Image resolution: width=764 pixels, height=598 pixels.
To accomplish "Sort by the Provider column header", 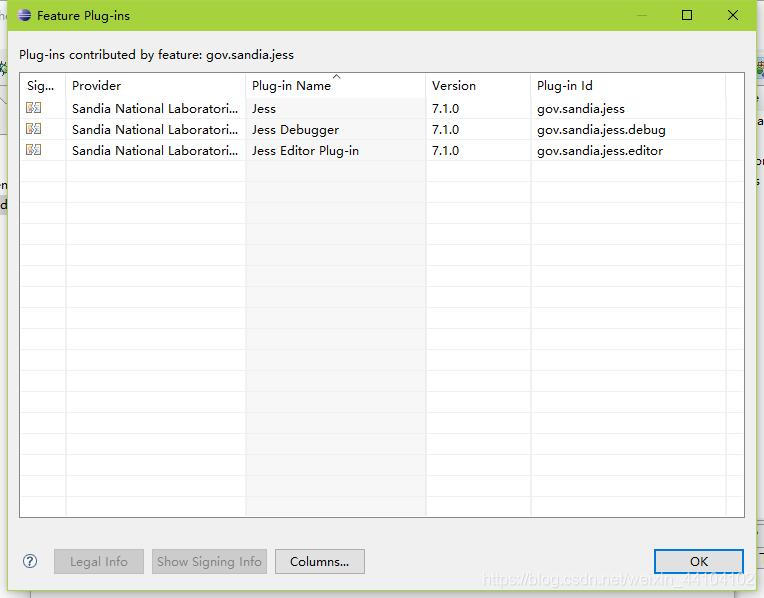I will [155, 86].
